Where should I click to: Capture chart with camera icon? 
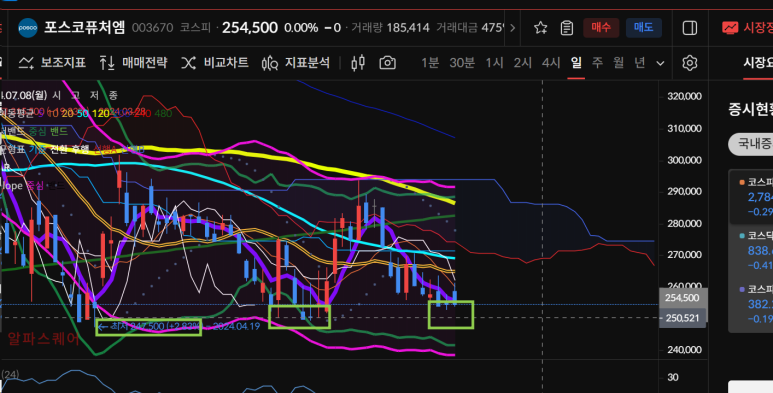pos(387,63)
